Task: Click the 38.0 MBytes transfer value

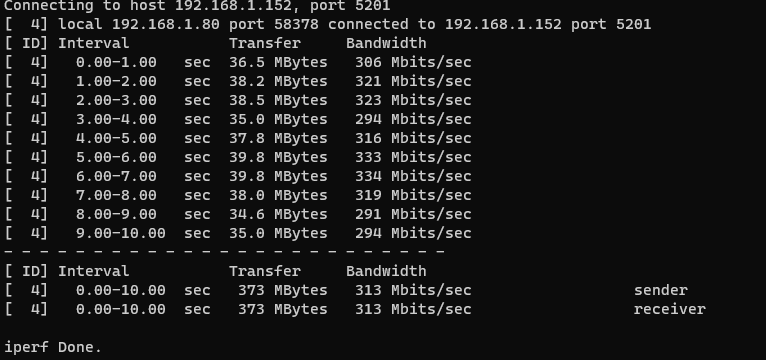Action: (x=278, y=195)
